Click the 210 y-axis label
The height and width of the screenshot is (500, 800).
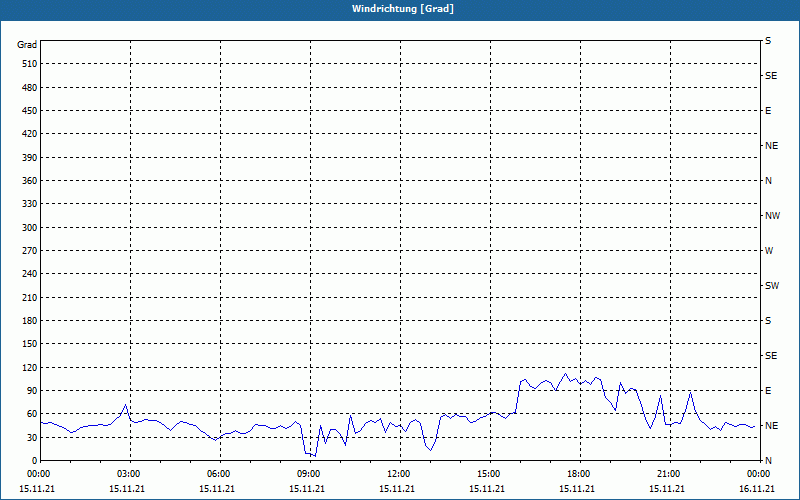coord(30,297)
